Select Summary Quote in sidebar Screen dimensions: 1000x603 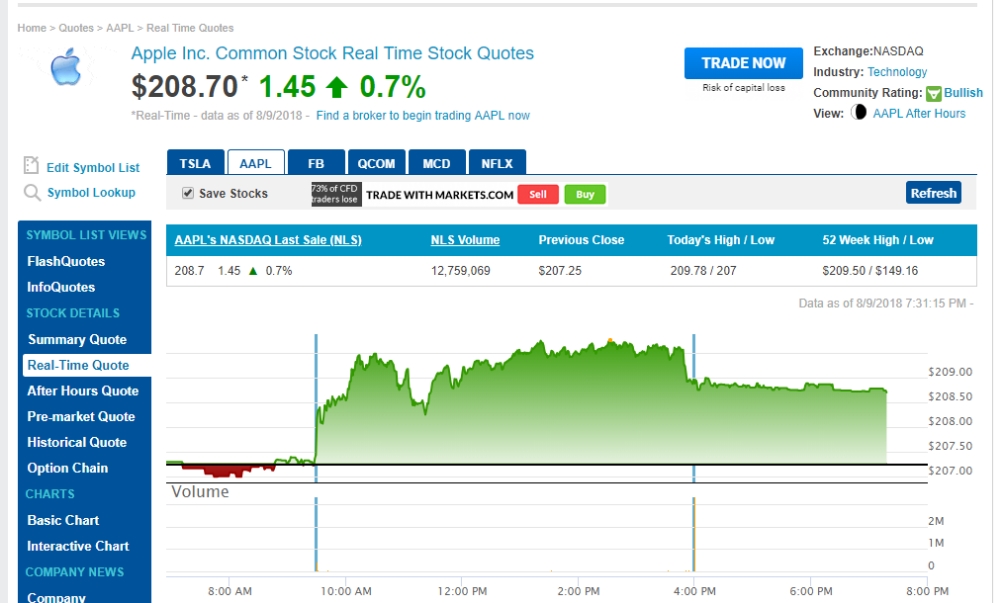coord(77,340)
